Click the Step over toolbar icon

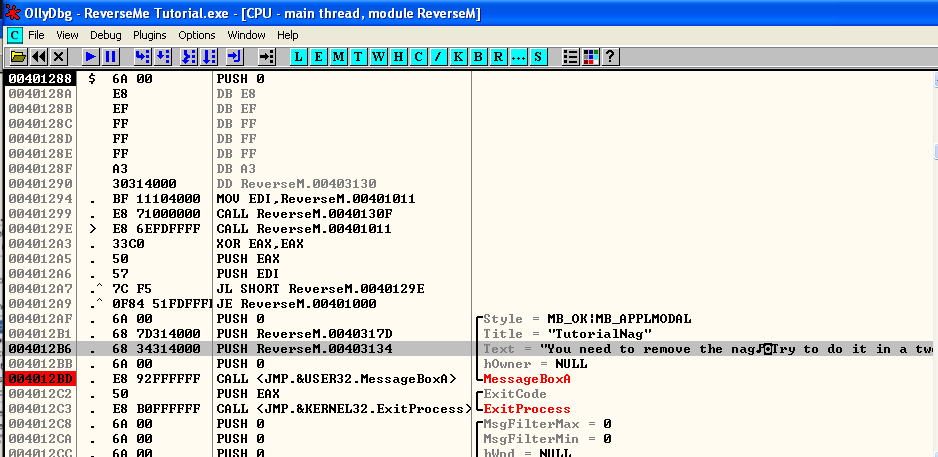click(x=163, y=57)
